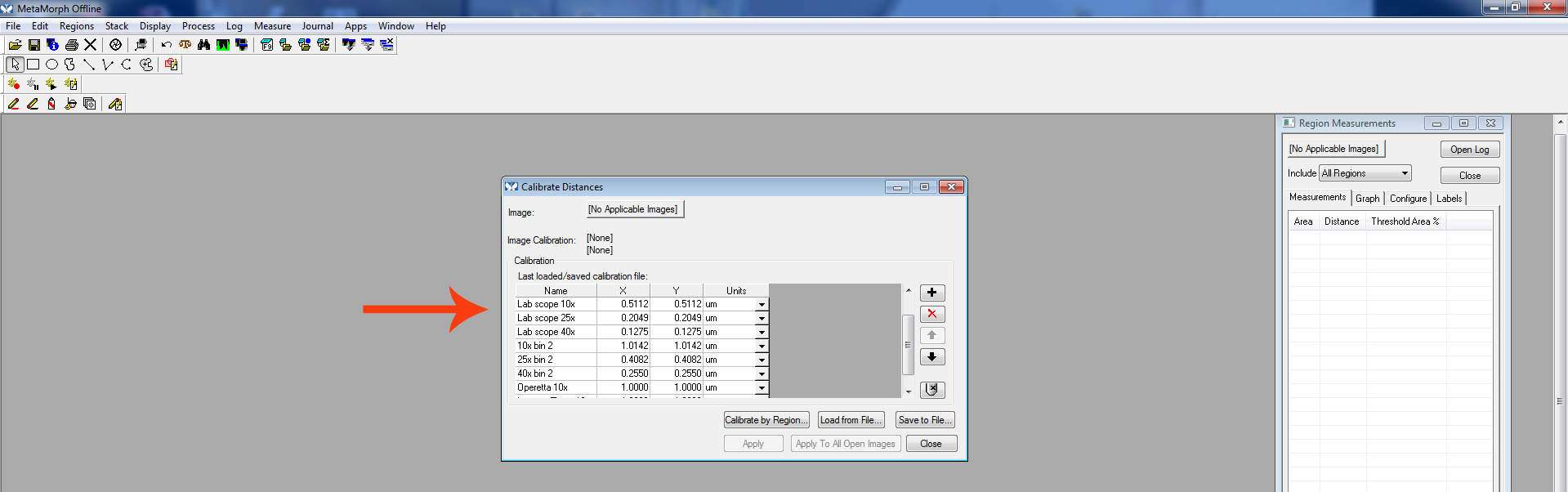Image resolution: width=1568 pixels, height=492 pixels.
Task: Click the Area column header
Action: tap(1303, 221)
